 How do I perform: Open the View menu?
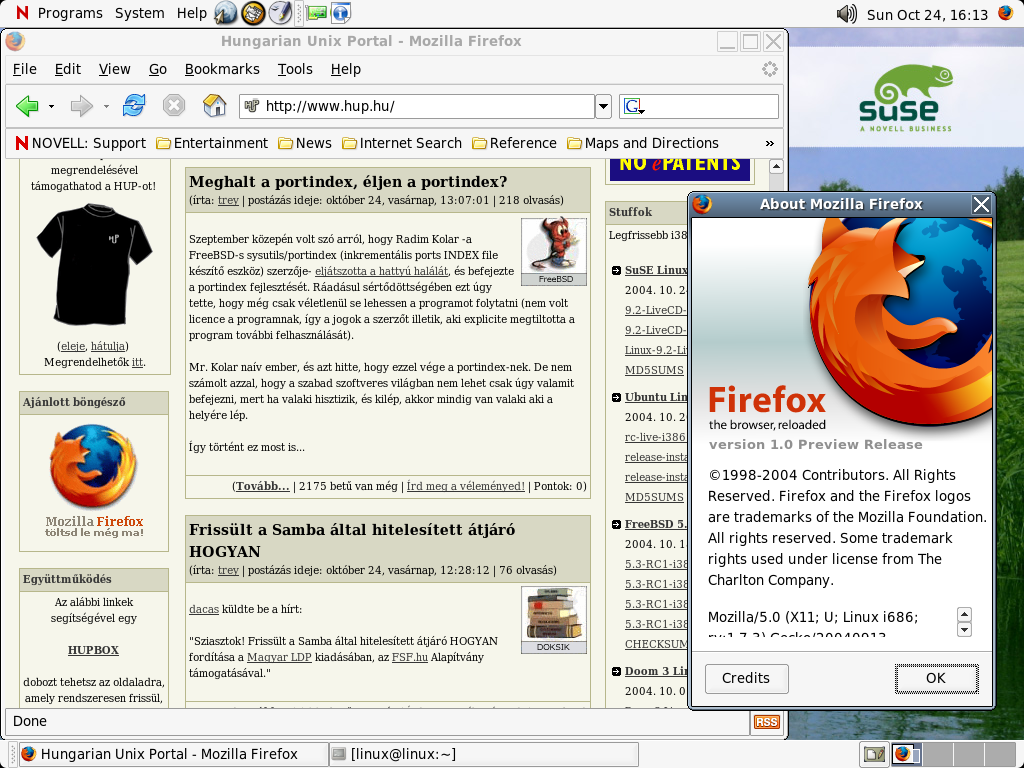point(115,69)
